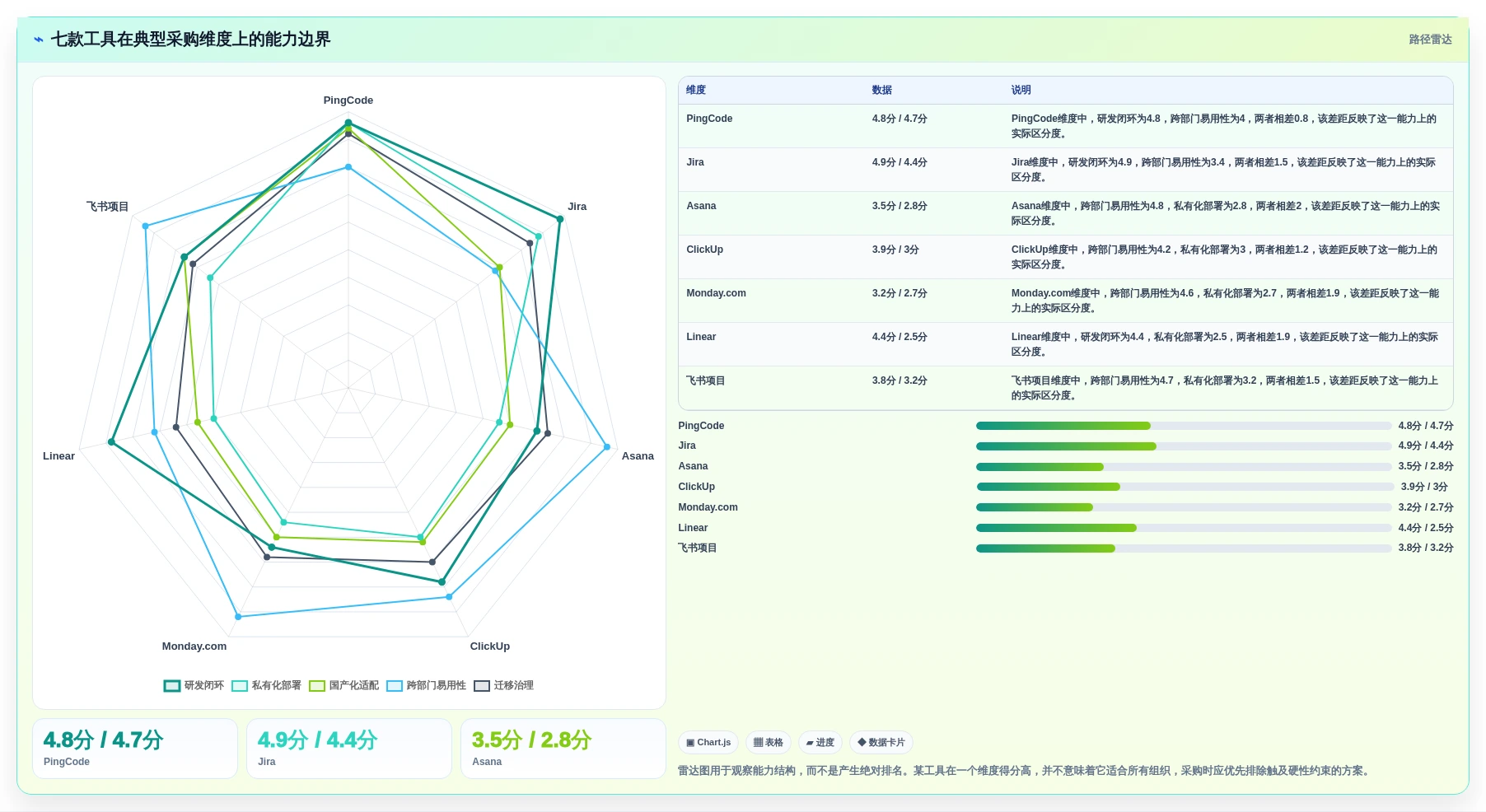Click the Jira progress bar
The height and width of the screenshot is (812, 1486).
pyautogui.click(x=1184, y=446)
